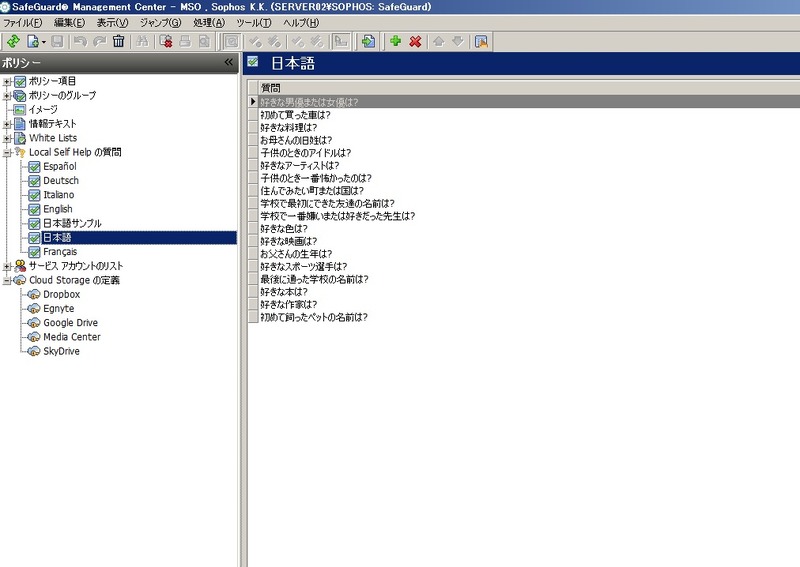The image size is (800, 567).
Task: Click the 質問 column header
Action: [270, 88]
